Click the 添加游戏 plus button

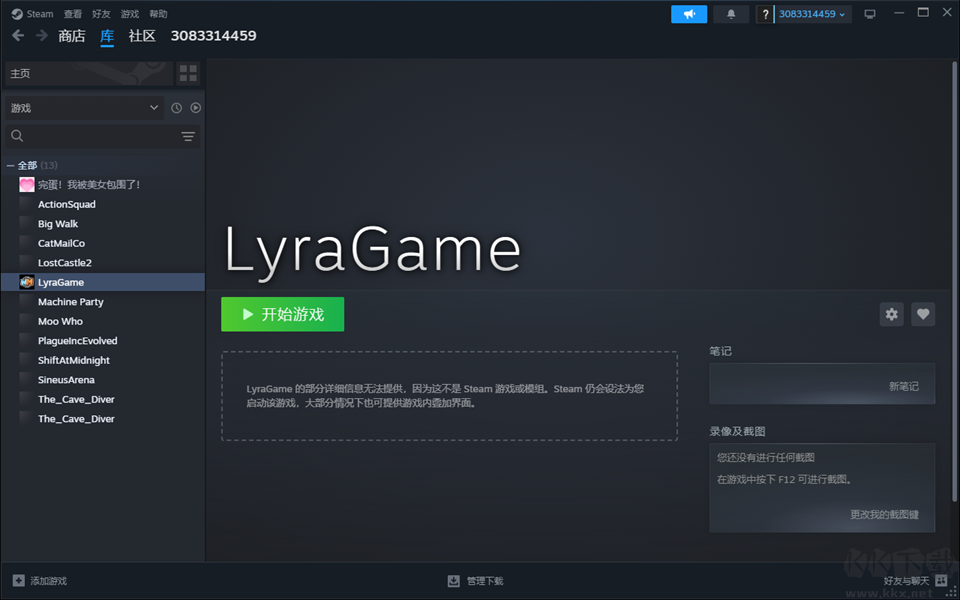click(x=40, y=581)
